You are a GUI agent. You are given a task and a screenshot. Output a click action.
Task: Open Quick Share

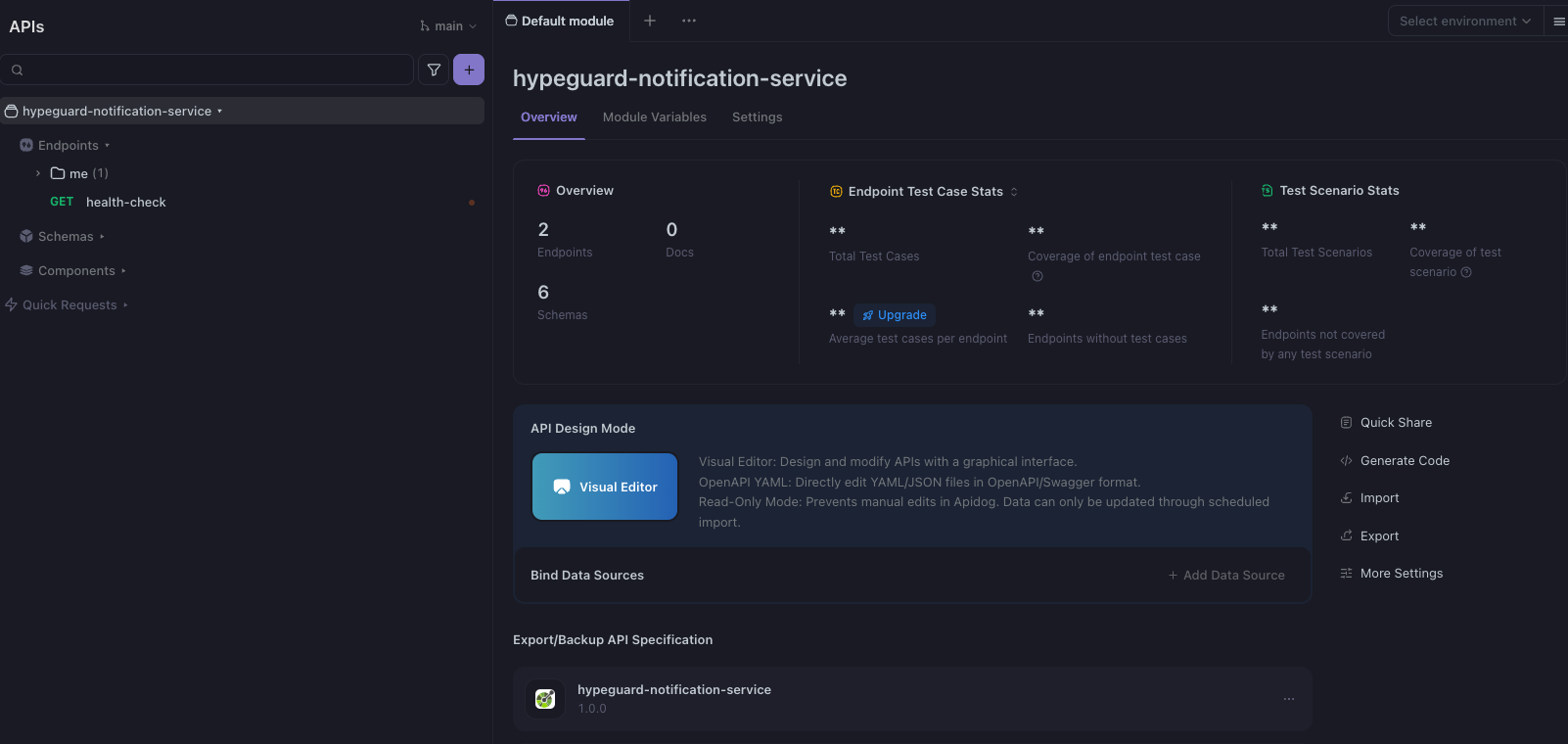coord(1395,423)
